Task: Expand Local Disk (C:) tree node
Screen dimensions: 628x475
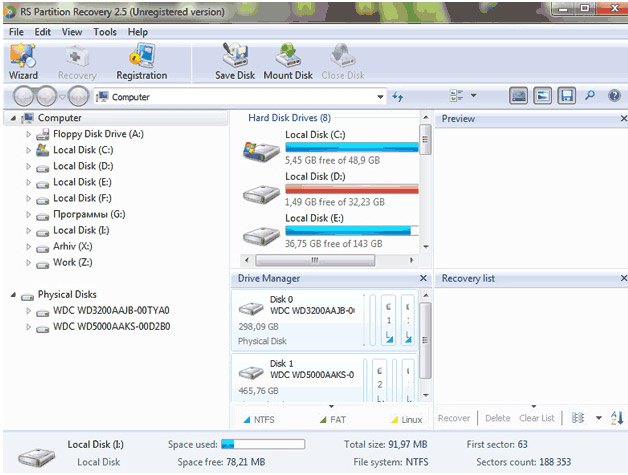Action: point(29,150)
